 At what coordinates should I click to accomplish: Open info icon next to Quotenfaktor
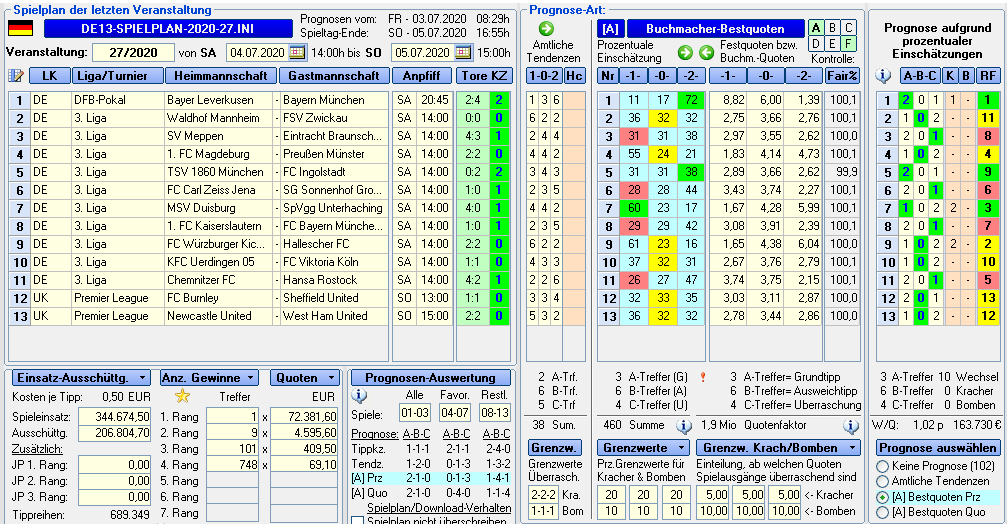(x=851, y=425)
